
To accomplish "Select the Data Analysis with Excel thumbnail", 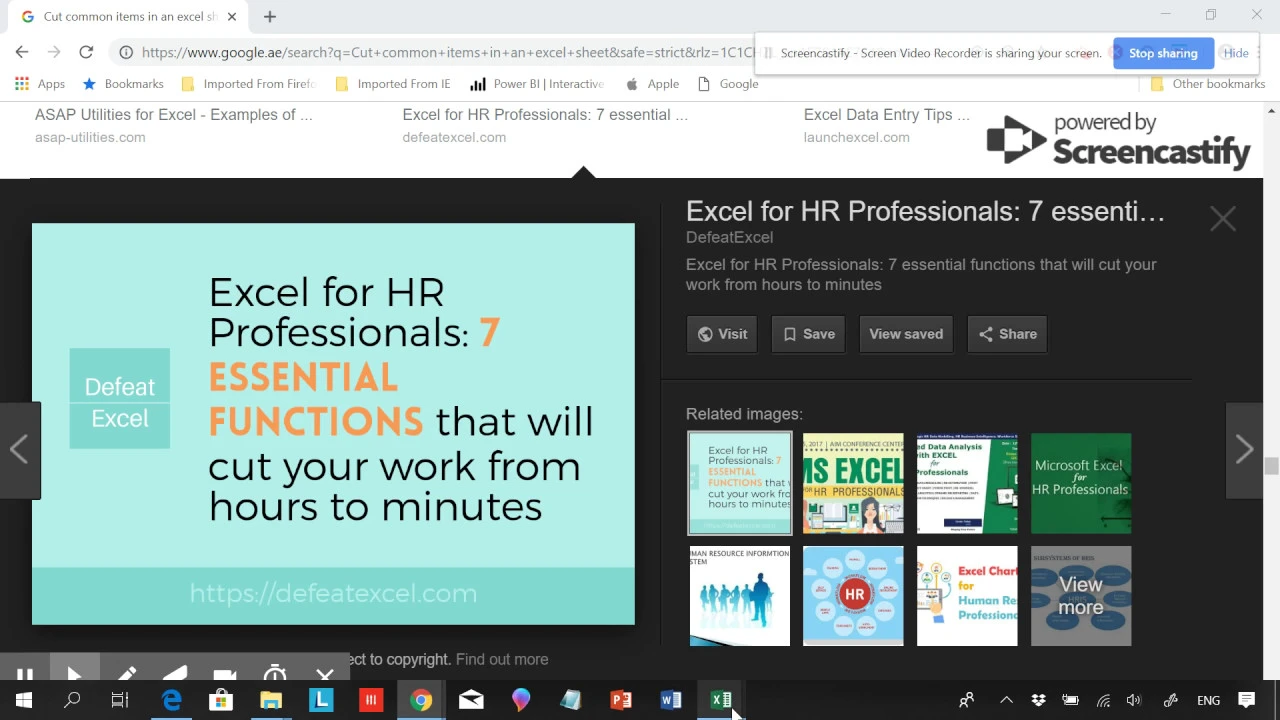I will (x=967, y=483).
